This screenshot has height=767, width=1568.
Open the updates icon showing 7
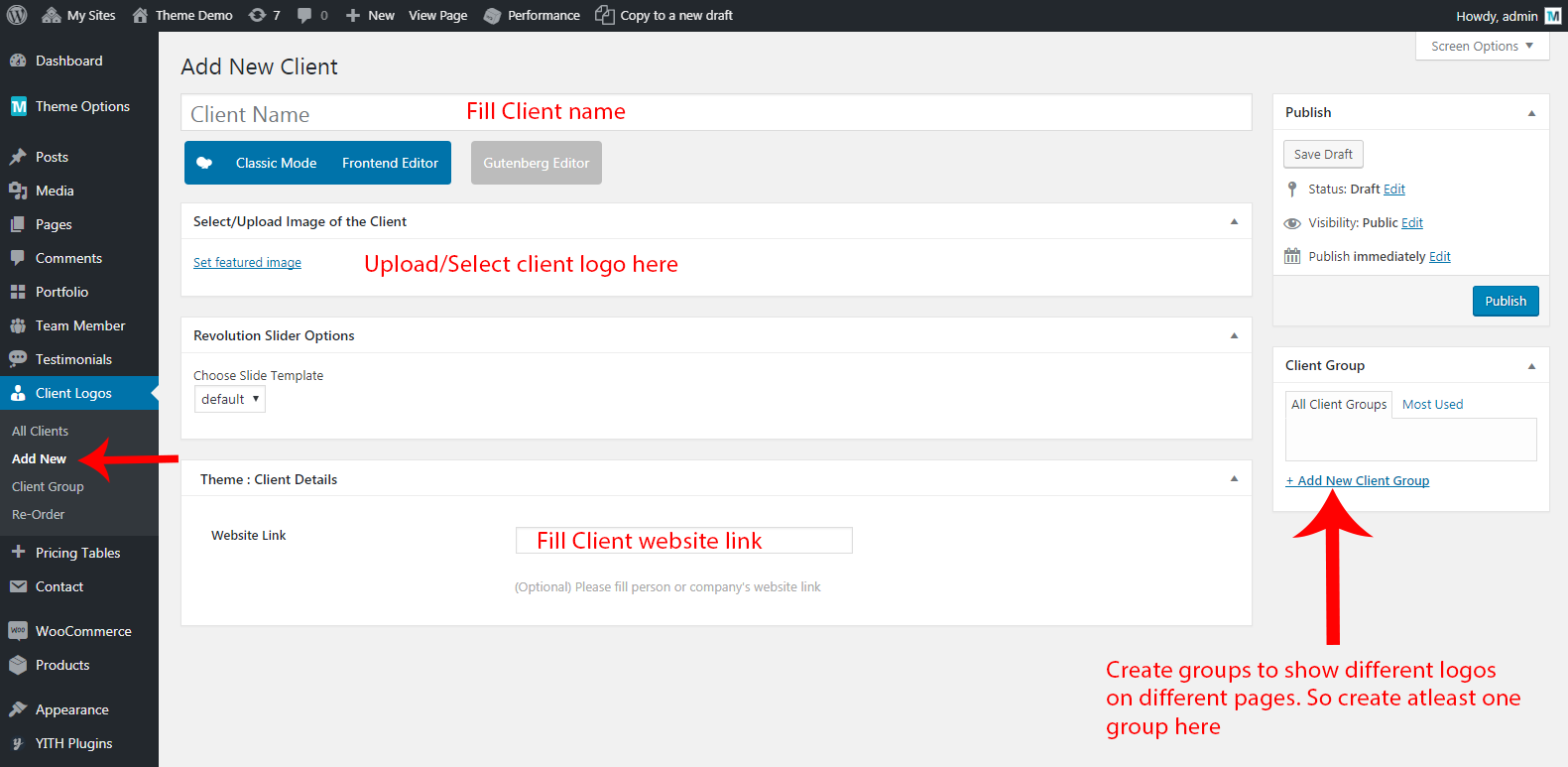(x=258, y=15)
